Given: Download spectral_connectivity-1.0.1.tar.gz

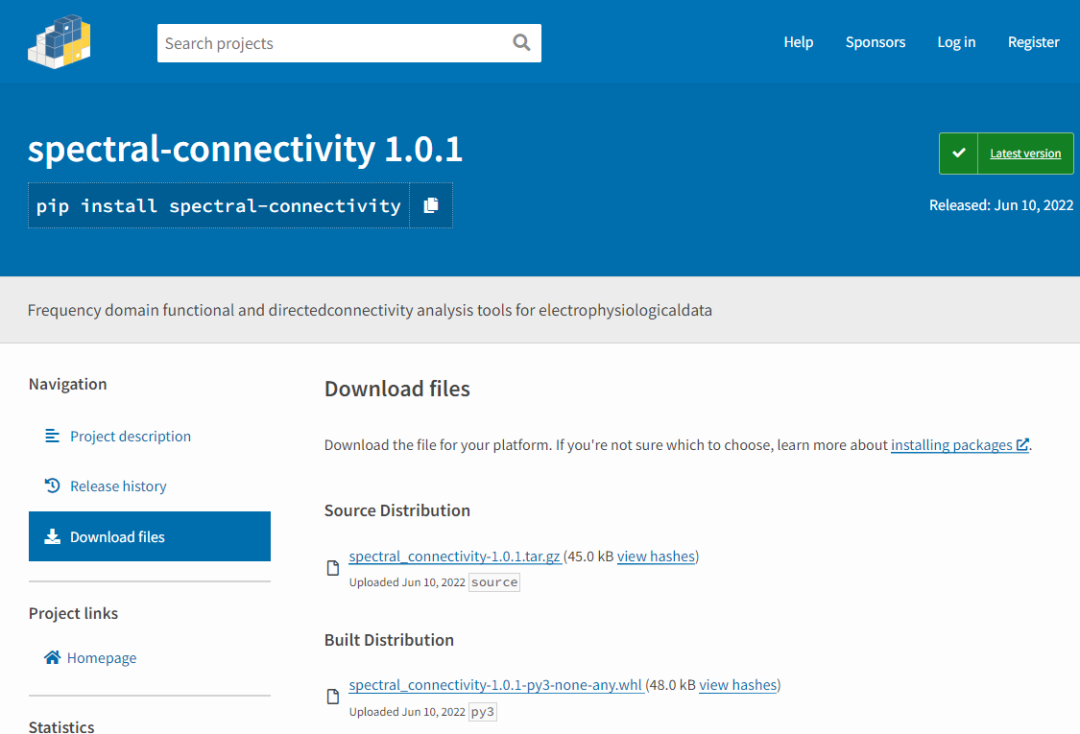Looking at the screenshot, I should (454, 556).
